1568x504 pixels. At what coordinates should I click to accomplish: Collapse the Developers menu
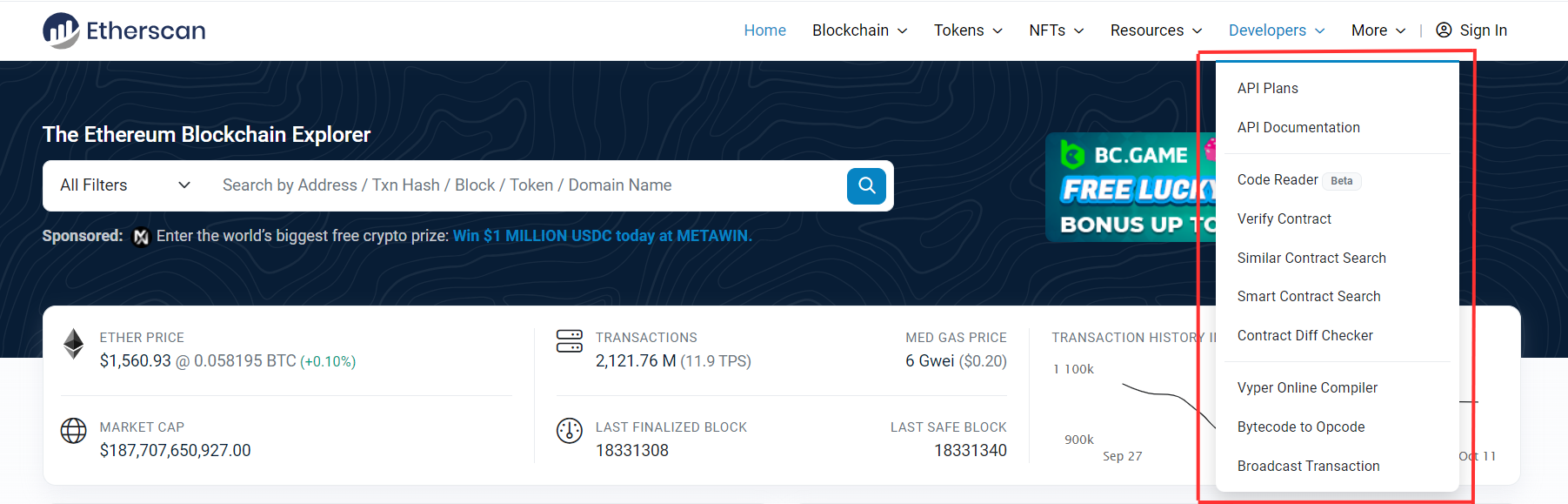pyautogui.click(x=1276, y=30)
